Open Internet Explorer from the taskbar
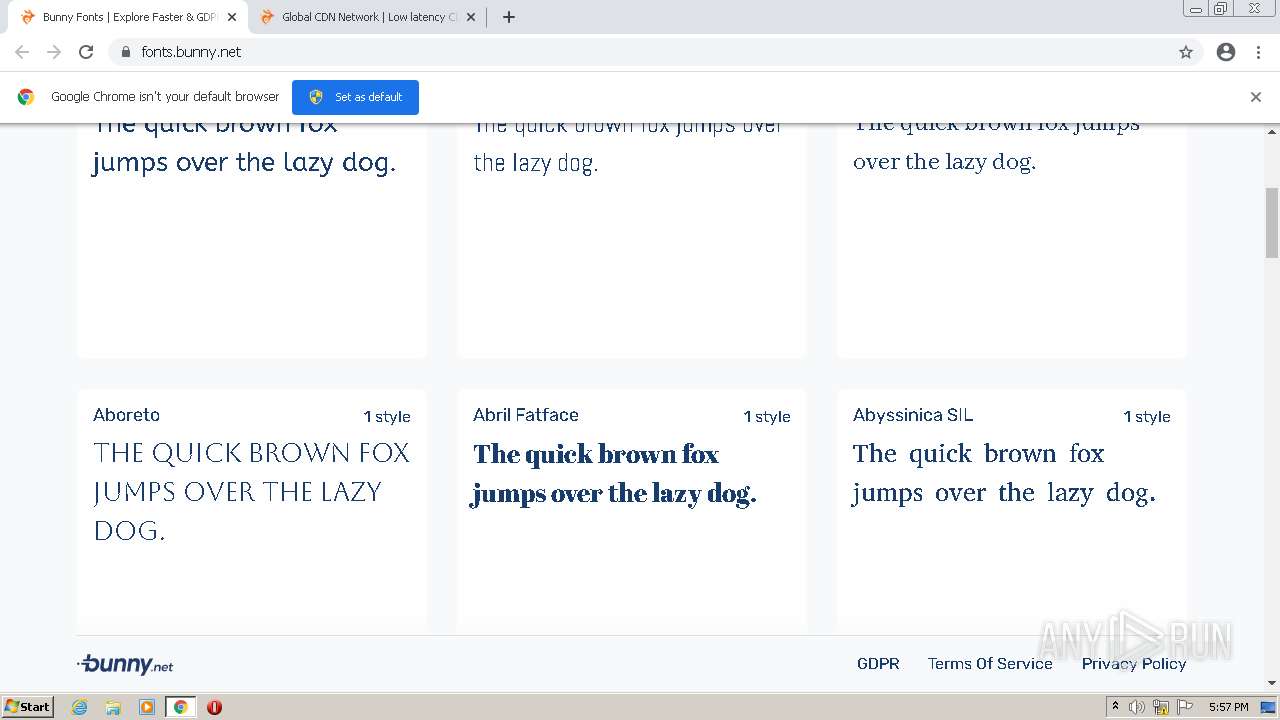 79,707
